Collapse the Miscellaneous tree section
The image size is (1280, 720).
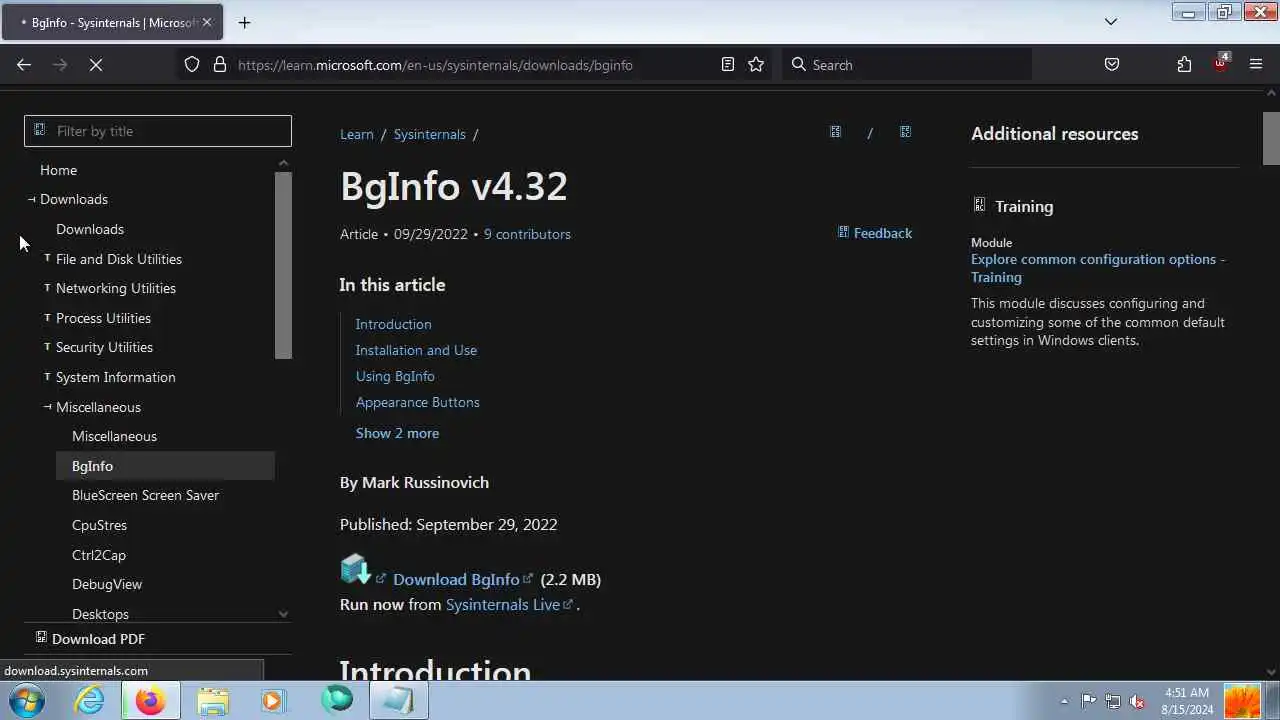pos(47,406)
